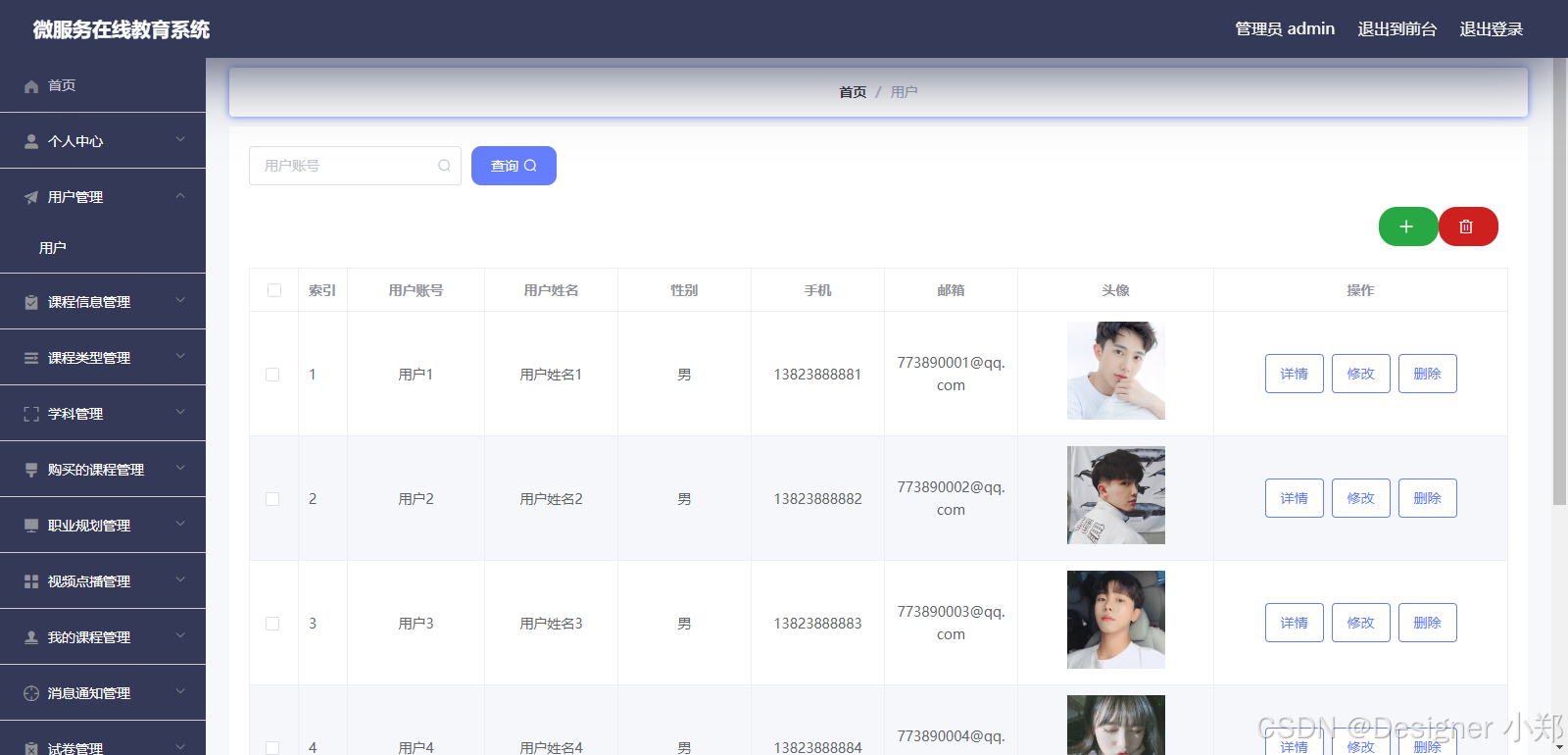This screenshot has height=755, width=1568.
Task: Expand the 学科管理 chevron
Action: tap(180, 413)
